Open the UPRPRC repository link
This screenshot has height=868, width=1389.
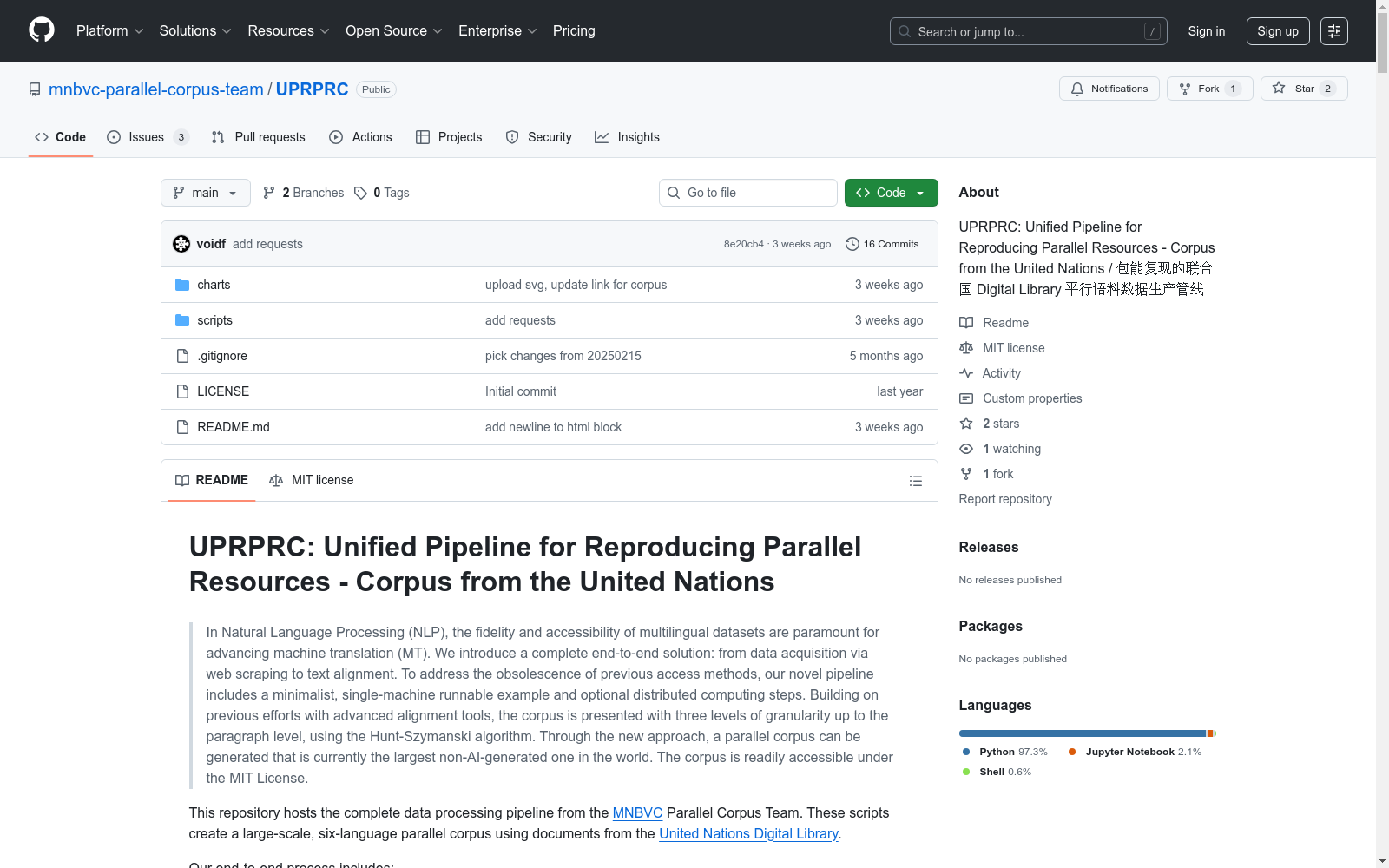pyautogui.click(x=312, y=89)
